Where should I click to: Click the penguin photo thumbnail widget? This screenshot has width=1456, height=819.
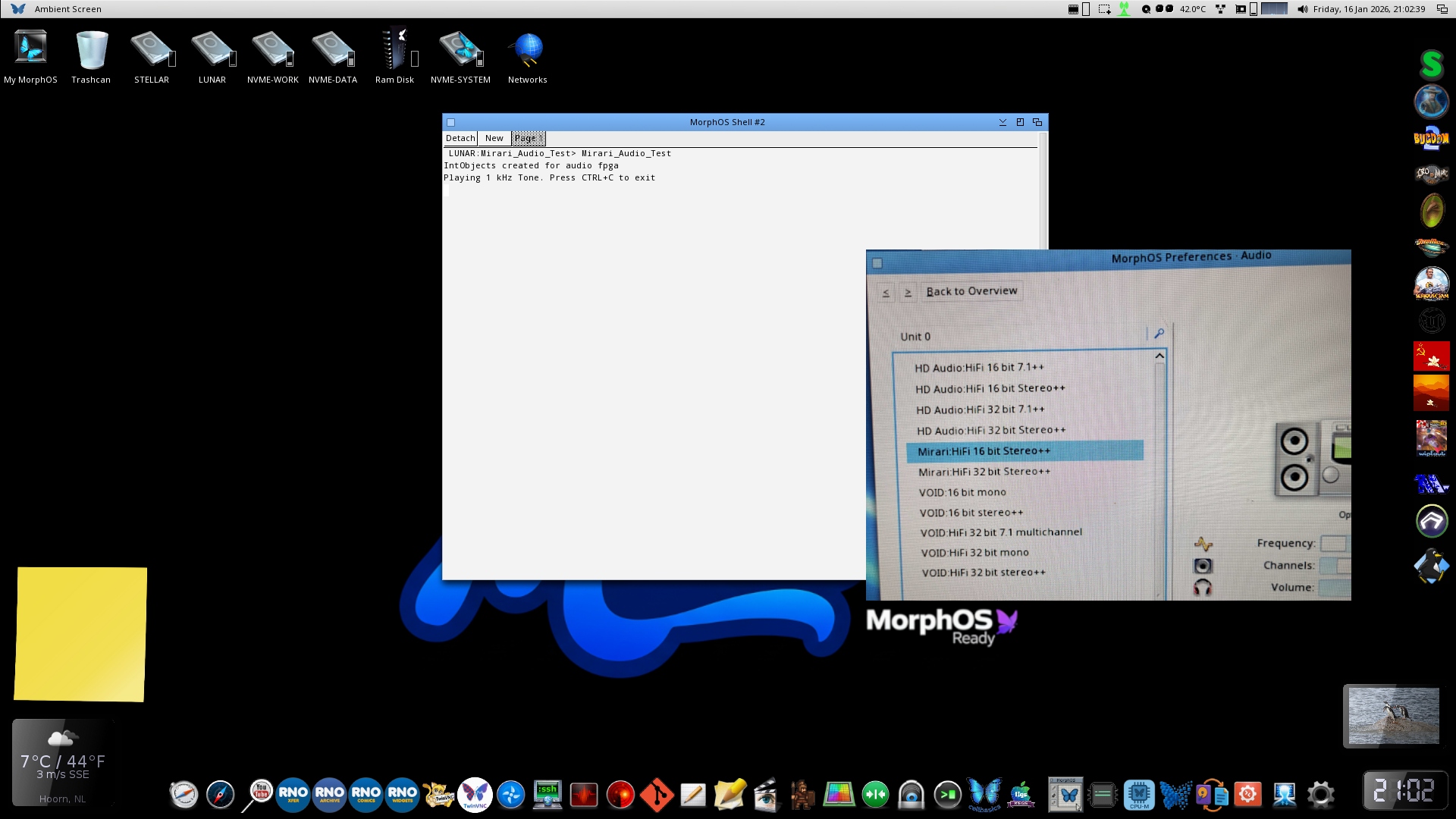coord(1393,716)
